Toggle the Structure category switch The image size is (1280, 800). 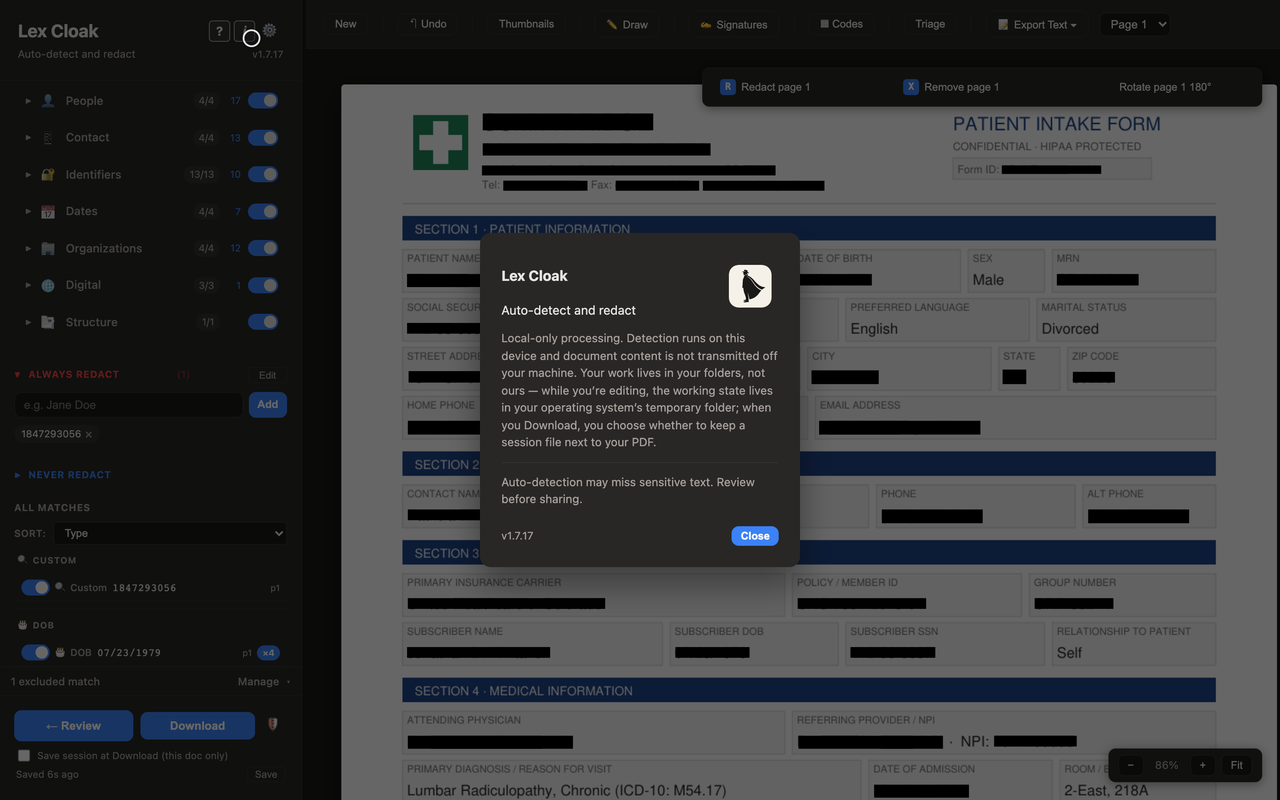(x=263, y=322)
